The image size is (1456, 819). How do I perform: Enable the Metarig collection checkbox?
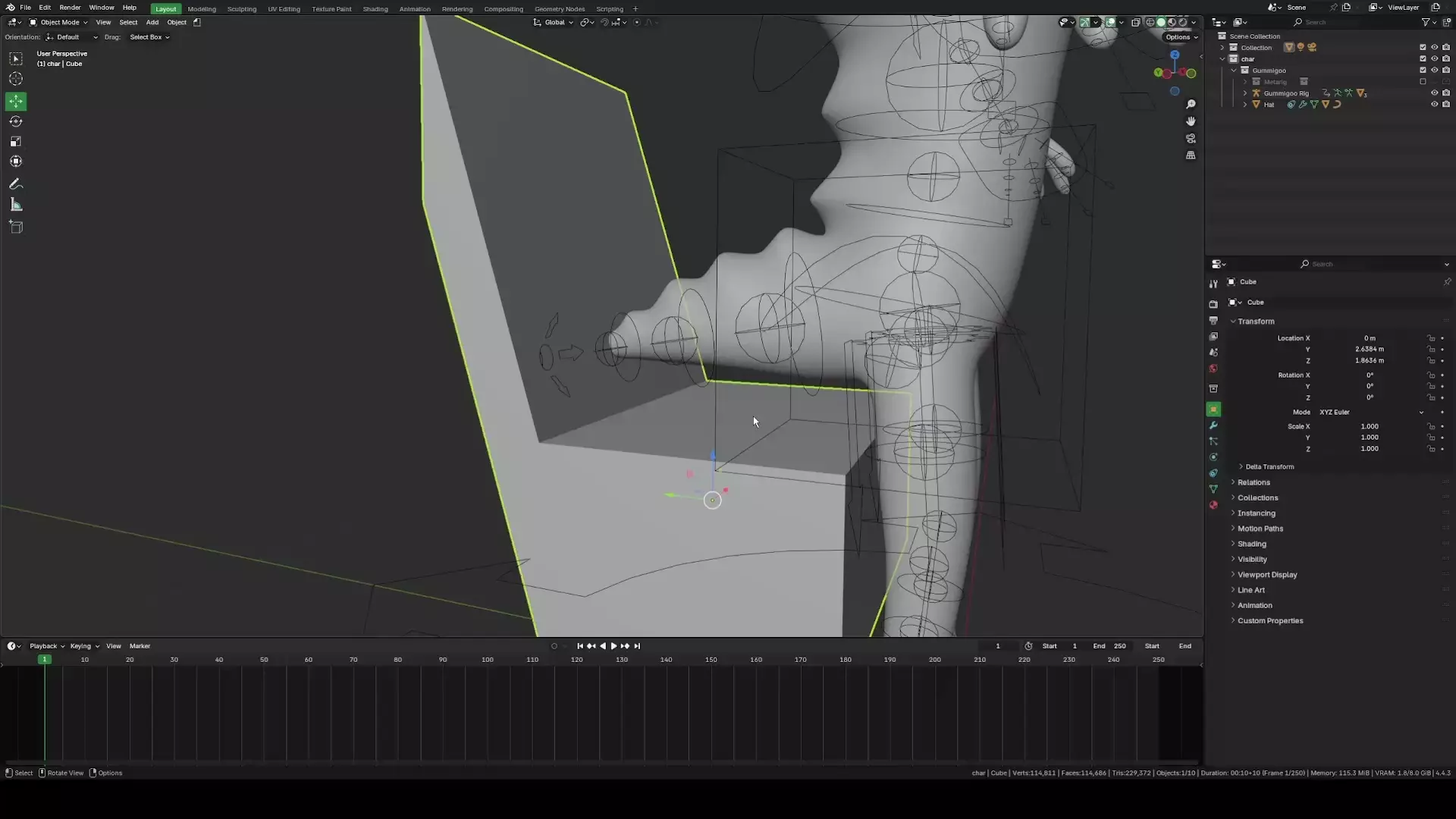point(1423,81)
